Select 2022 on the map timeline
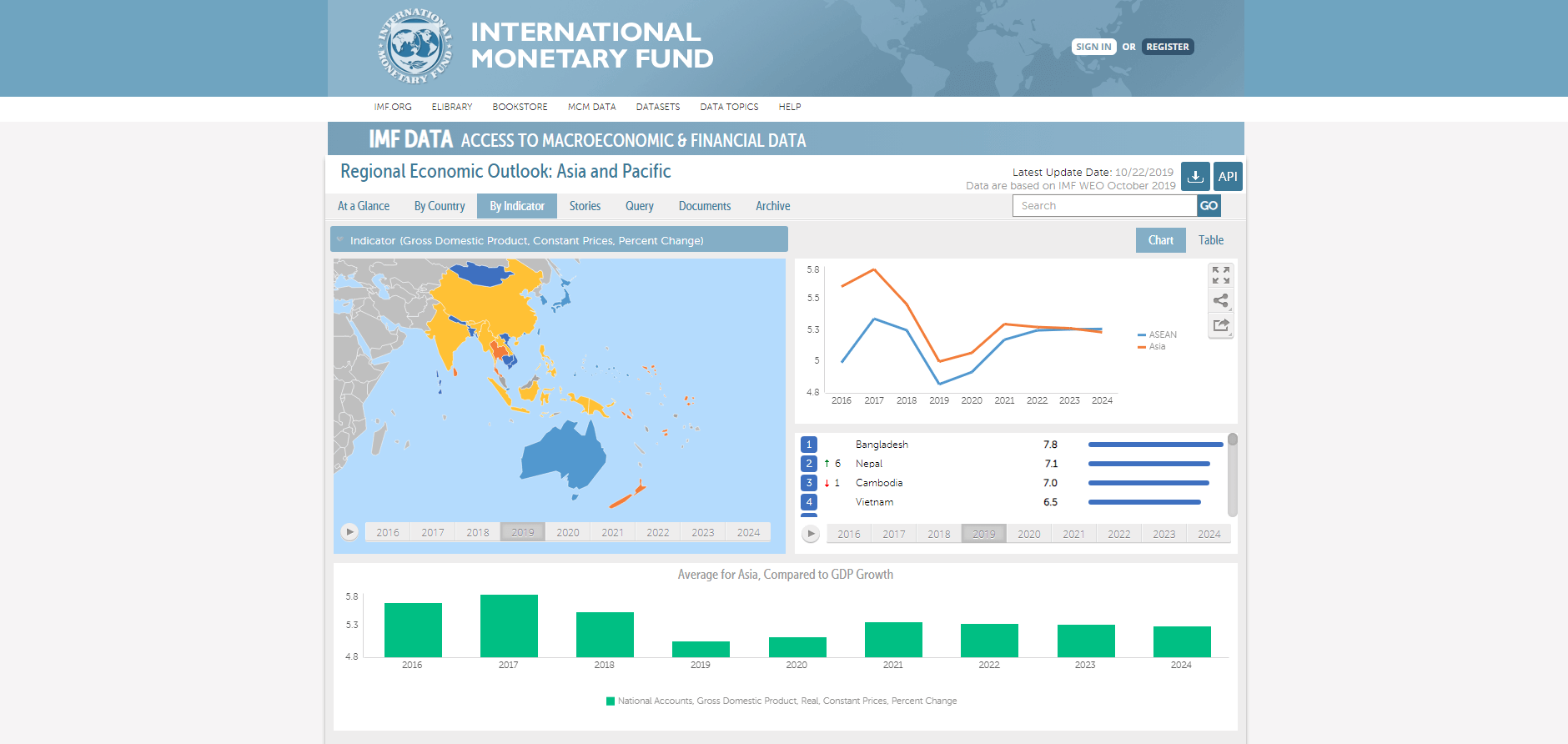The width and height of the screenshot is (1568, 744). click(x=658, y=532)
